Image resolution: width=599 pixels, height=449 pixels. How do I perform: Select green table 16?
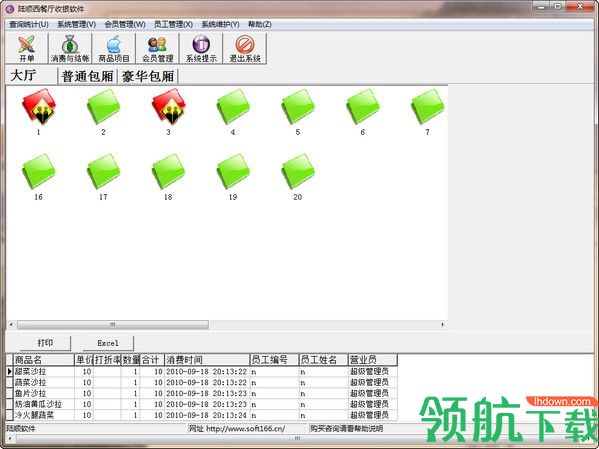(39, 172)
